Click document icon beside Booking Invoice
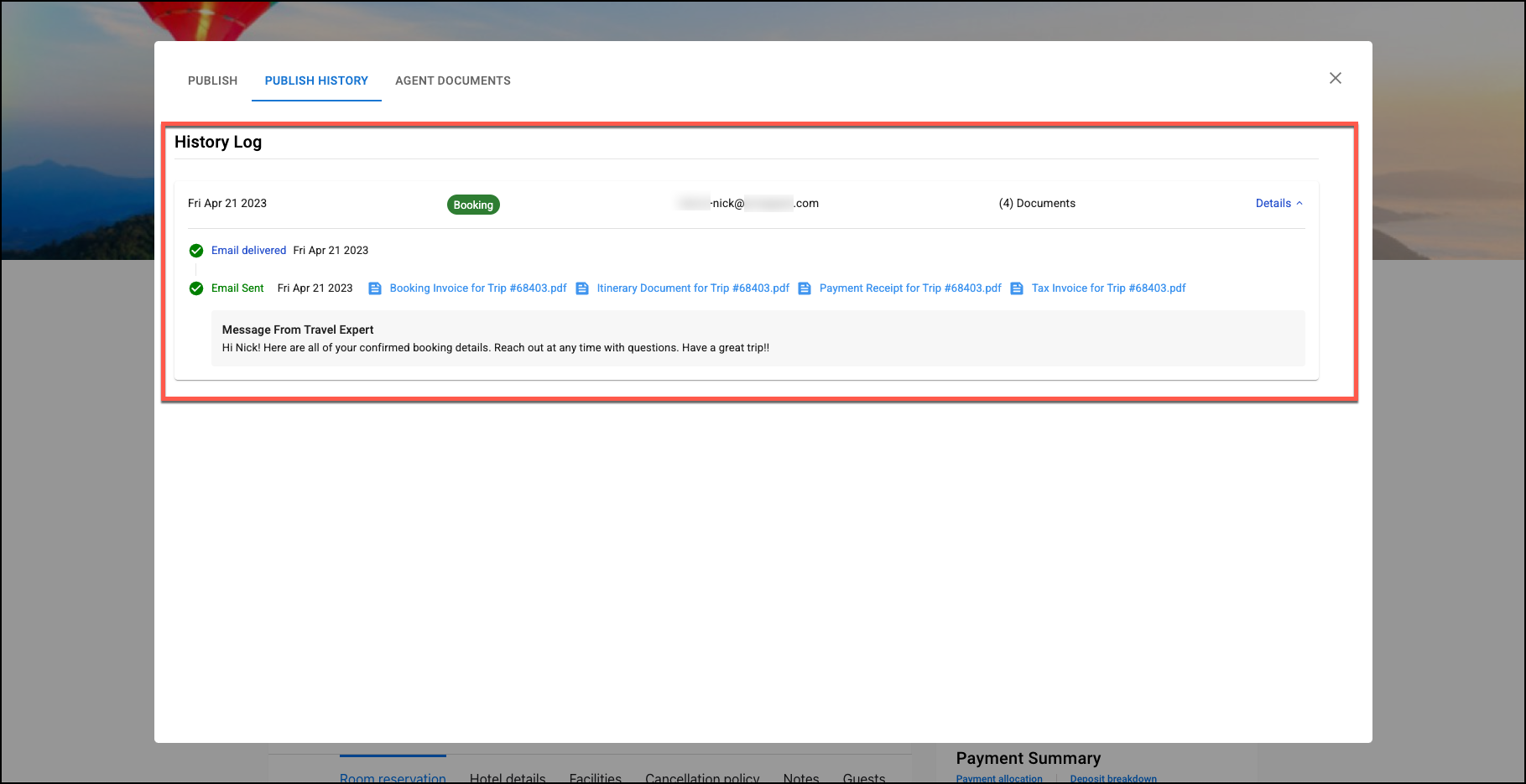Viewport: 1526px width, 784px height. 375,288
